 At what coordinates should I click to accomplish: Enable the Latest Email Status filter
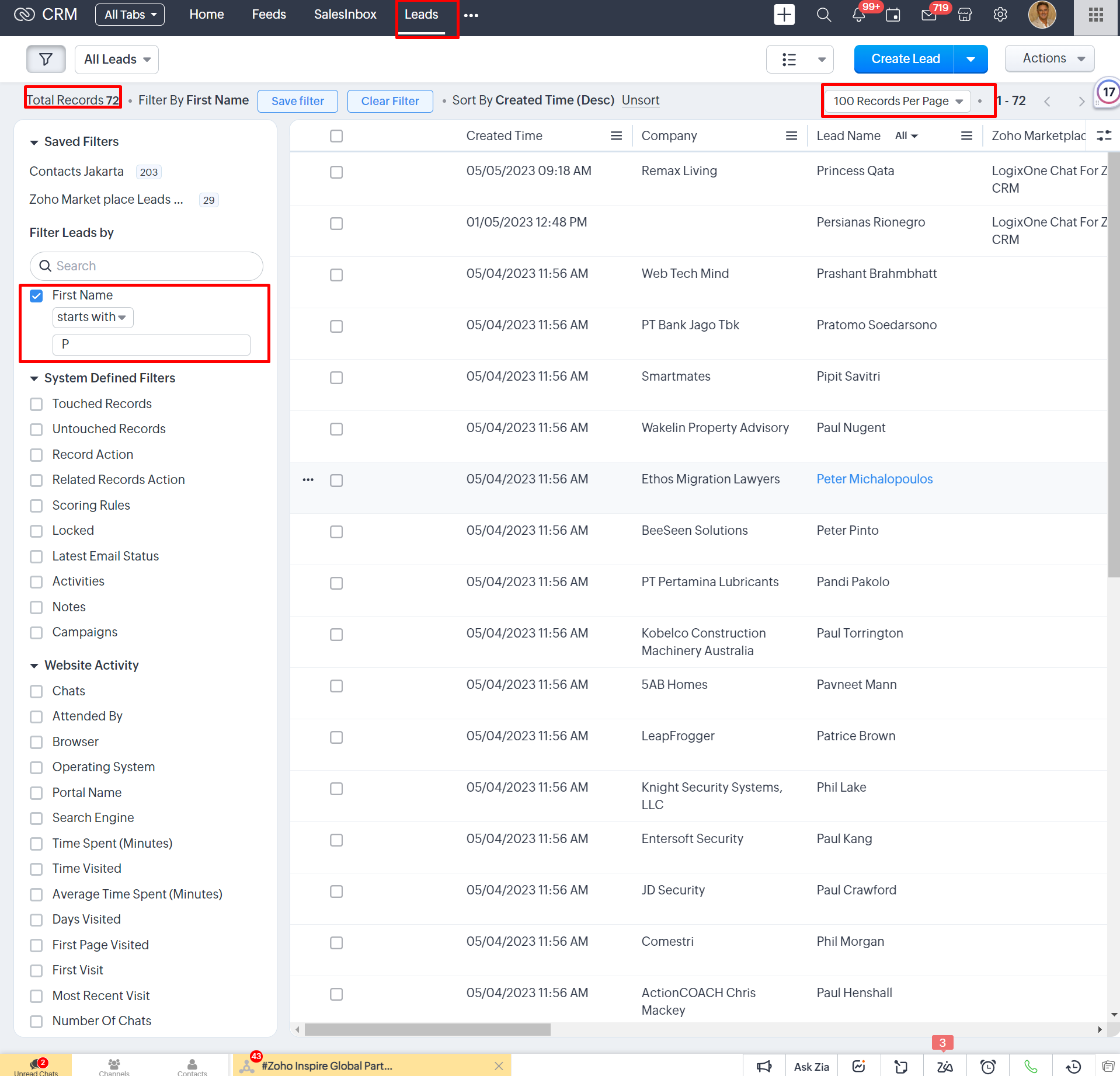click(x=36, y=556)
